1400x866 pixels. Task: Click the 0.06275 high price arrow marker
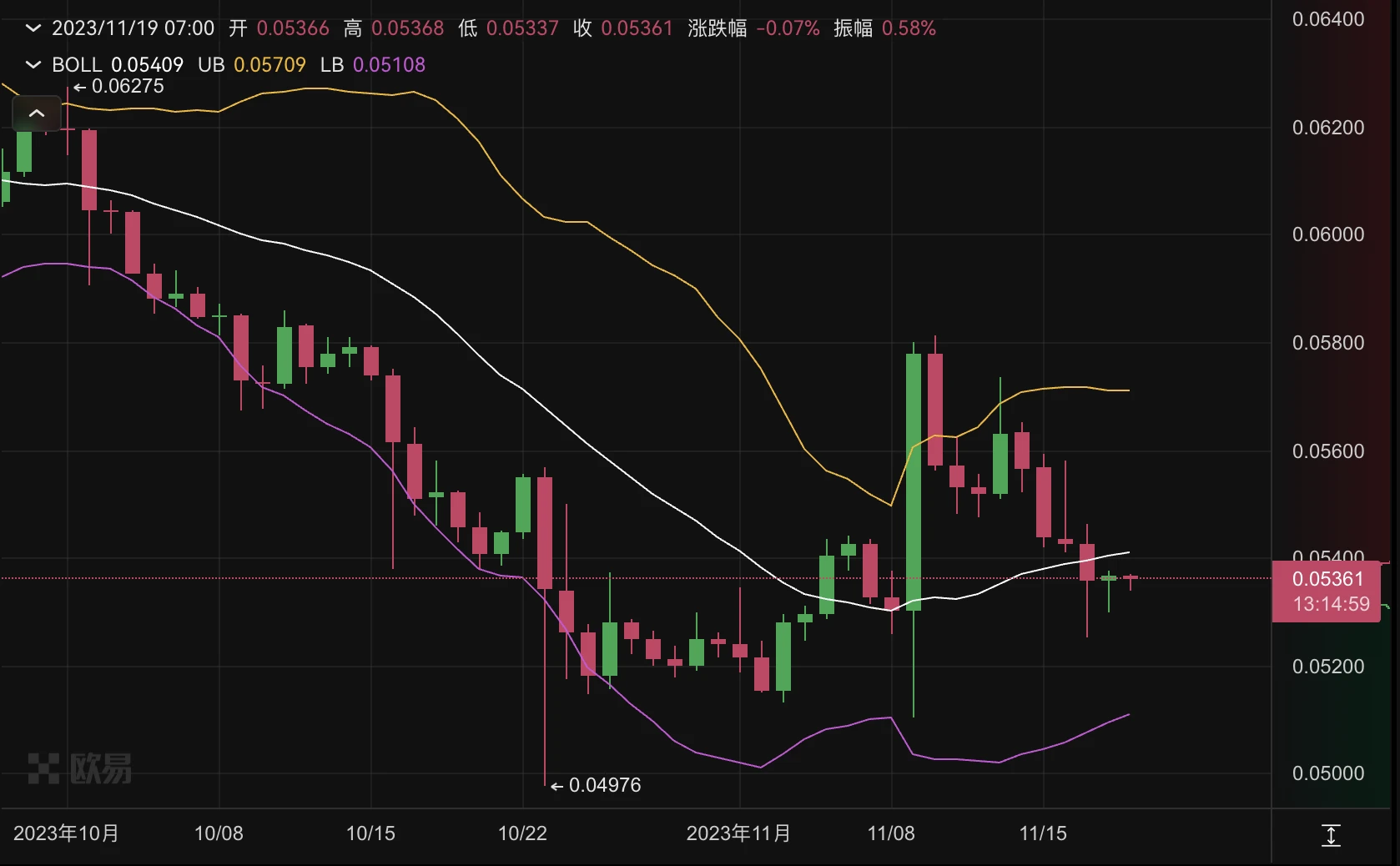pyautogui.click(x=119, y=87)
